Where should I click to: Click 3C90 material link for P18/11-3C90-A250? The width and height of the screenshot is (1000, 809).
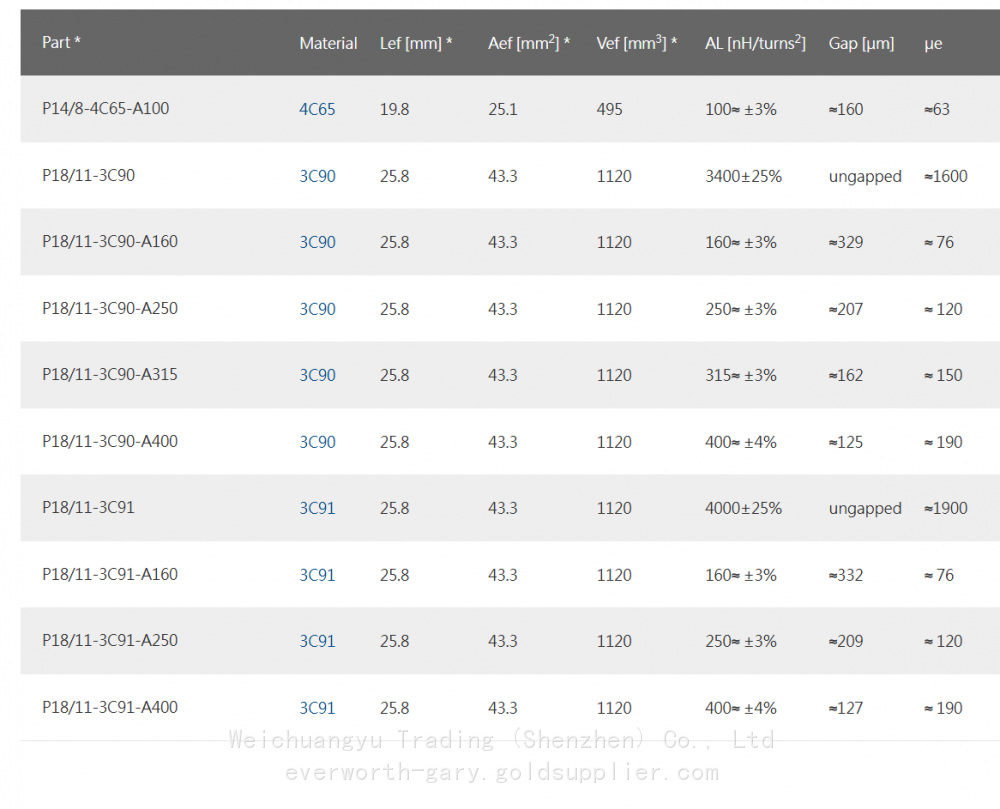coord(317,309)
